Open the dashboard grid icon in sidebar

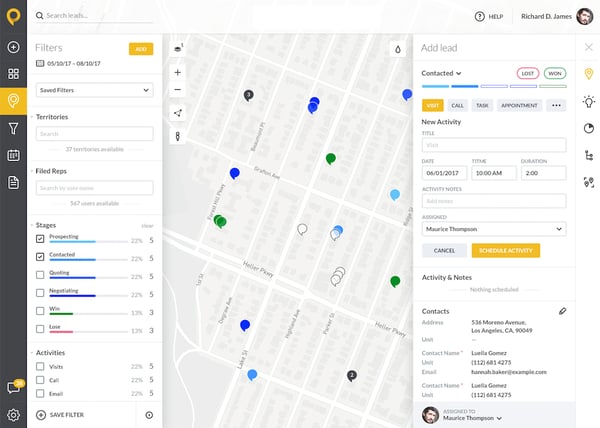(x=13, y=73)
